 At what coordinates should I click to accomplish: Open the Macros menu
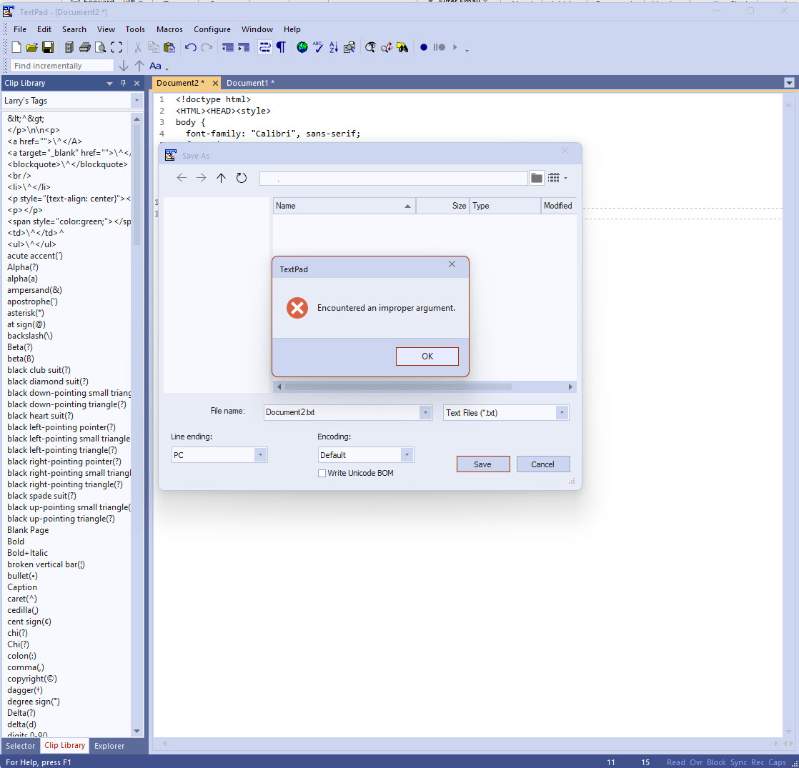point(169,29)
